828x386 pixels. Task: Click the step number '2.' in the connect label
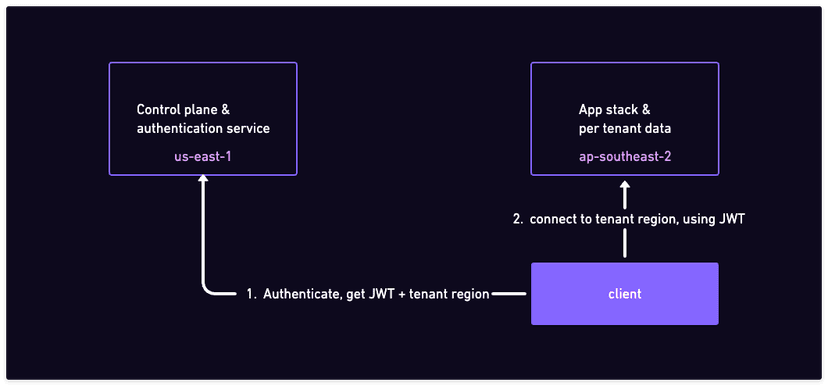tap(518, 219)
